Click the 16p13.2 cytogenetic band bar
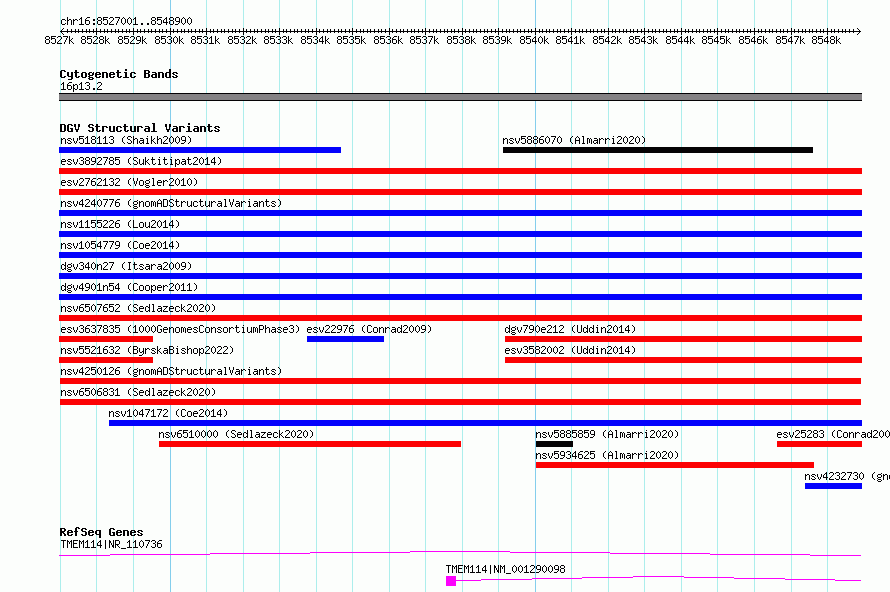 460,97
